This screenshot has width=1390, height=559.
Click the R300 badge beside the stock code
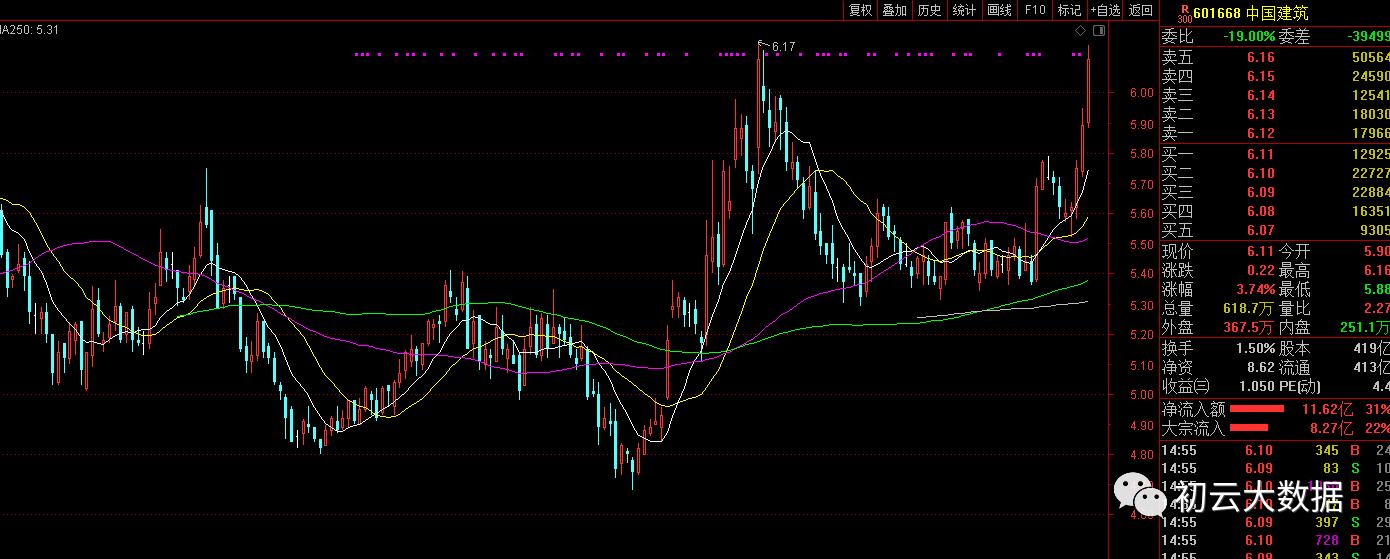click(x=1184, y=14)
